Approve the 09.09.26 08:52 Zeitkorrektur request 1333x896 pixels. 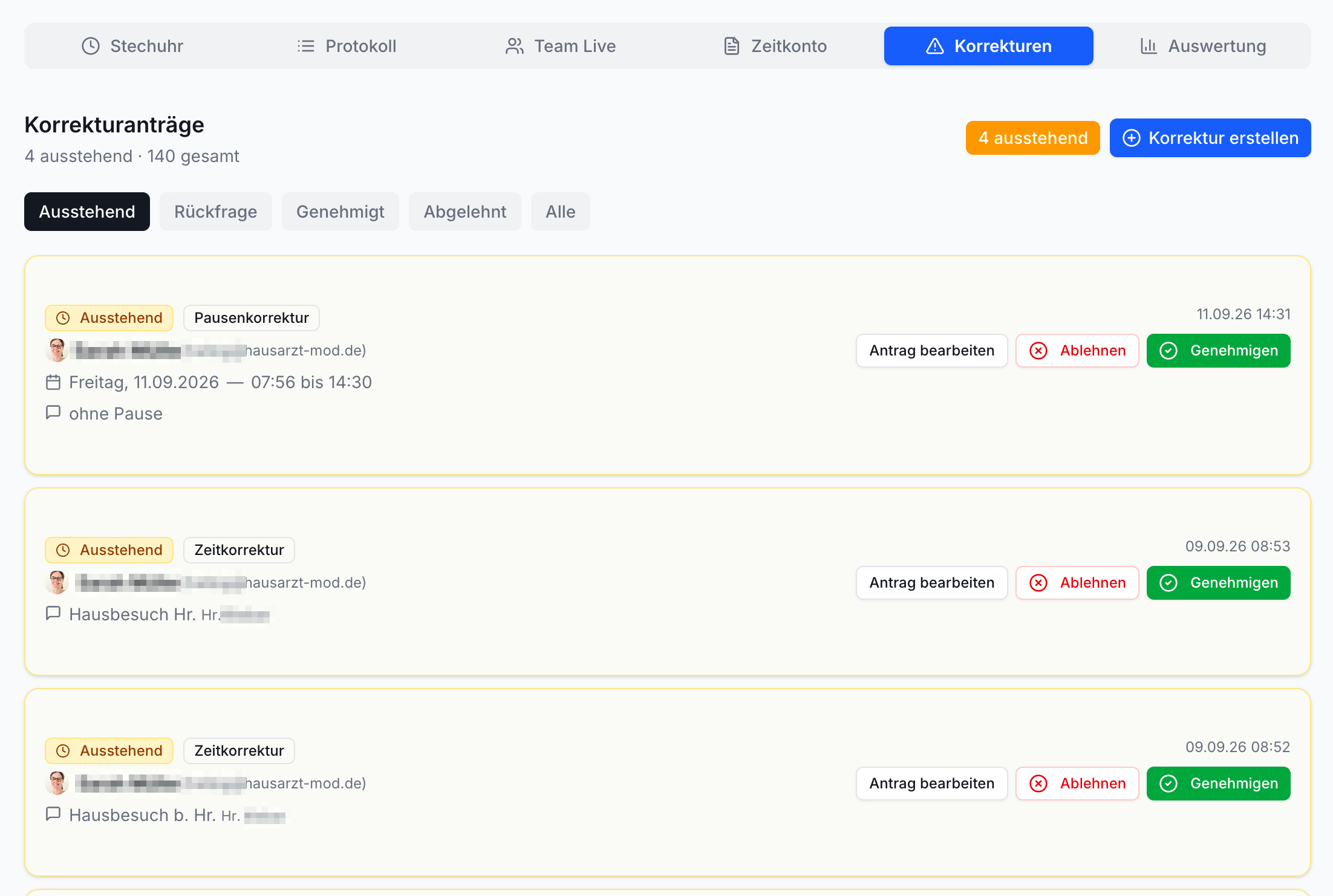pyautogui.click(x=1219, y=784)
